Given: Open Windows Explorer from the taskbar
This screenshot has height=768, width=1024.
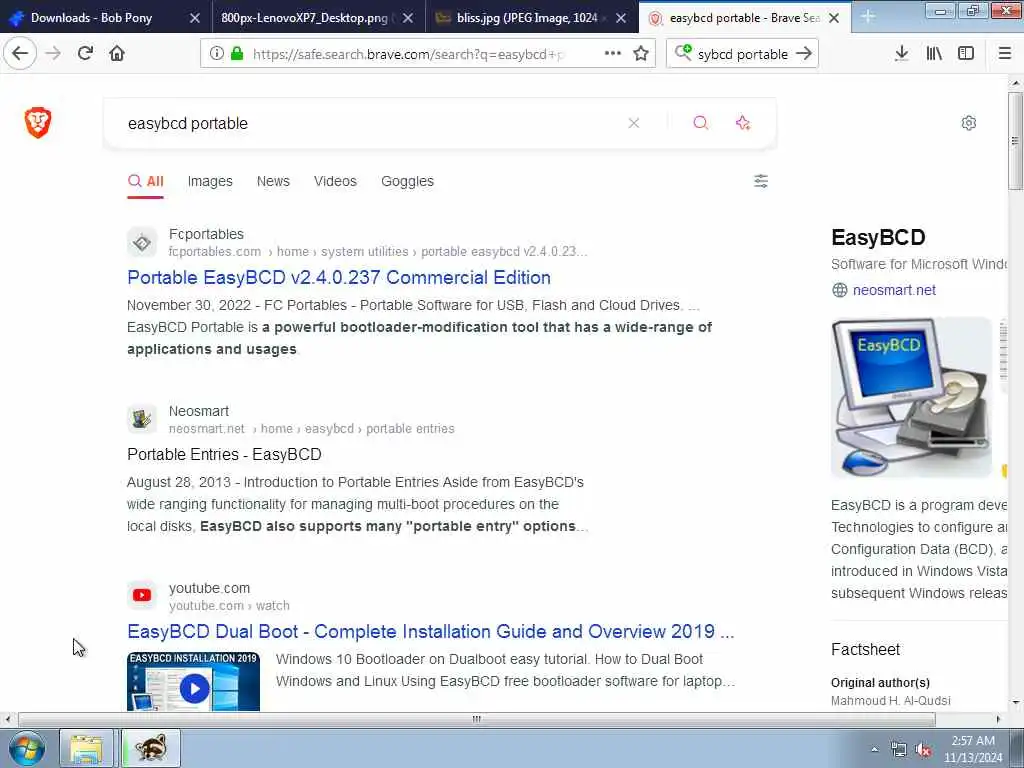Looking at the screenshot, I should (86, 748).
